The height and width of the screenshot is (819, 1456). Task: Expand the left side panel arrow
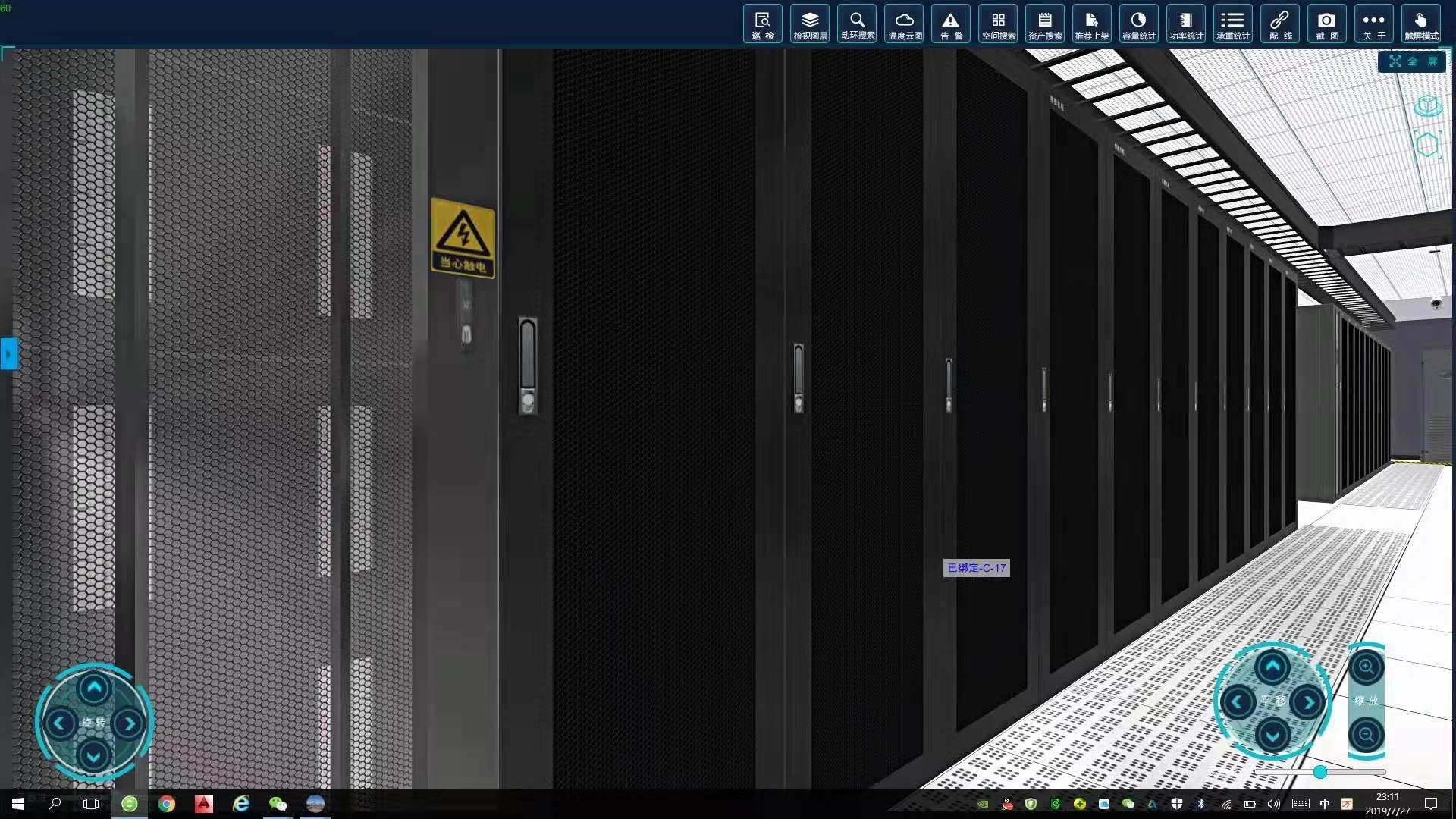(x=8, y=354)
